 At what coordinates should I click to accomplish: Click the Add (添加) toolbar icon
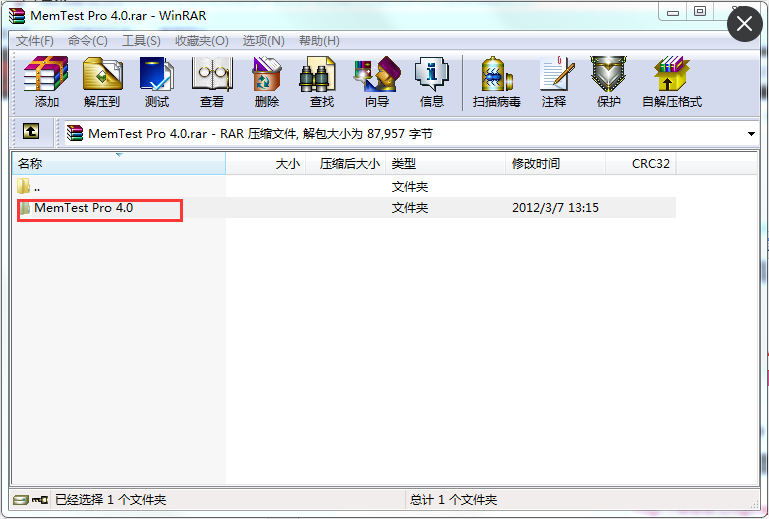coord(47,82)
